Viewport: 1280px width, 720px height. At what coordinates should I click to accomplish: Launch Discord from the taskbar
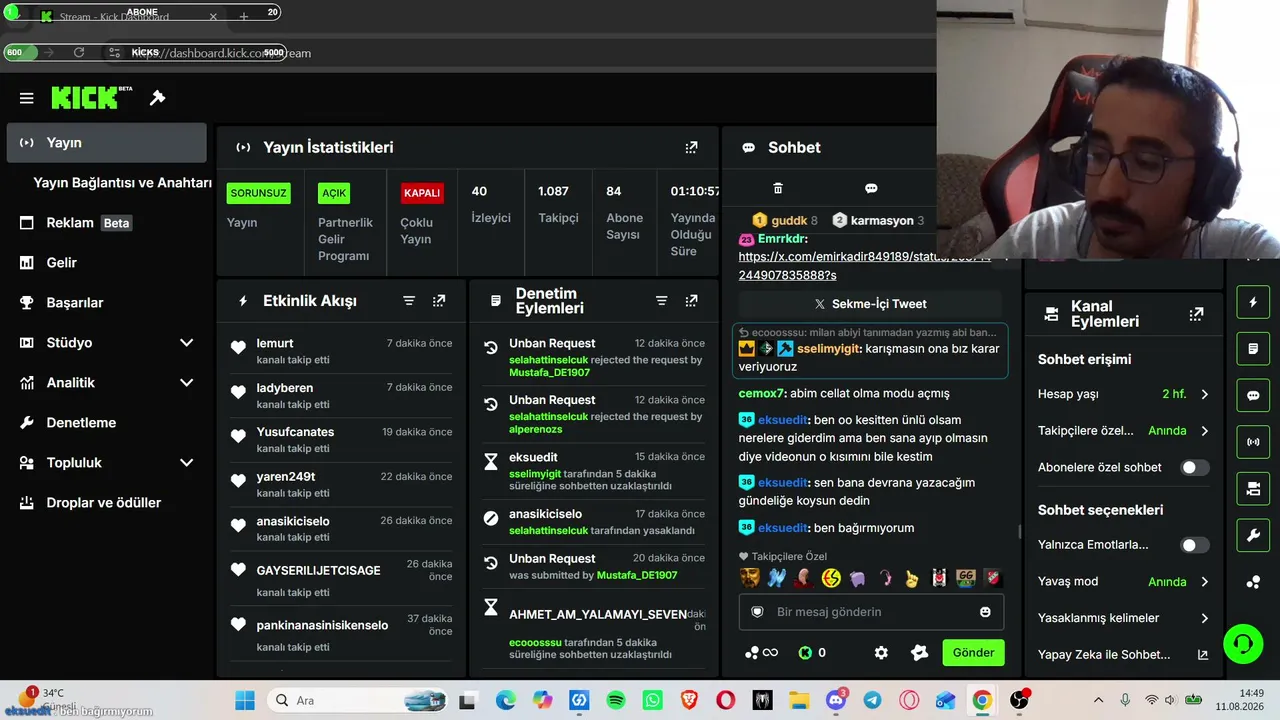click(836, 701)
